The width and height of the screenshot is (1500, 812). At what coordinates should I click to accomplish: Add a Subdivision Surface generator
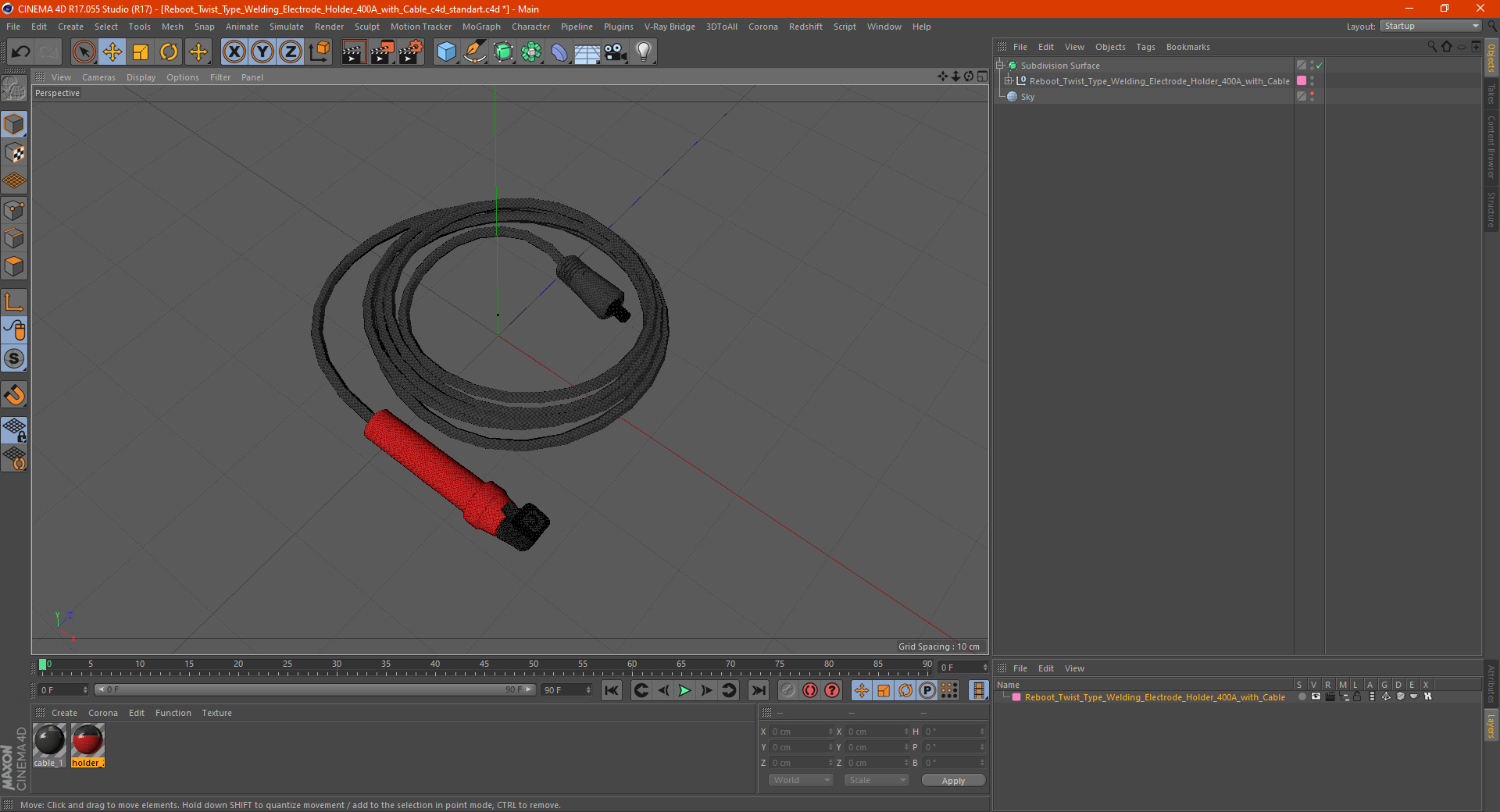(503, 52)
